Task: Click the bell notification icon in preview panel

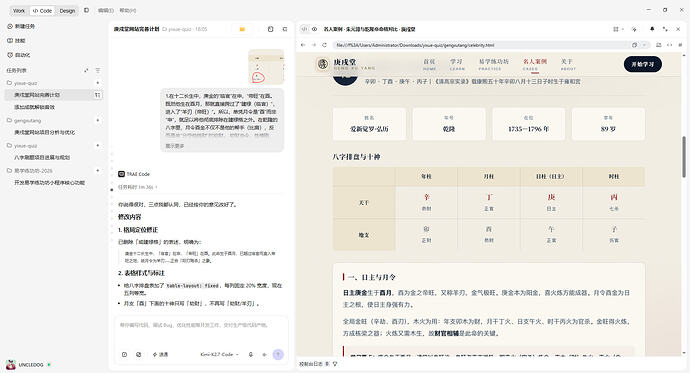Action: [652, 29]
